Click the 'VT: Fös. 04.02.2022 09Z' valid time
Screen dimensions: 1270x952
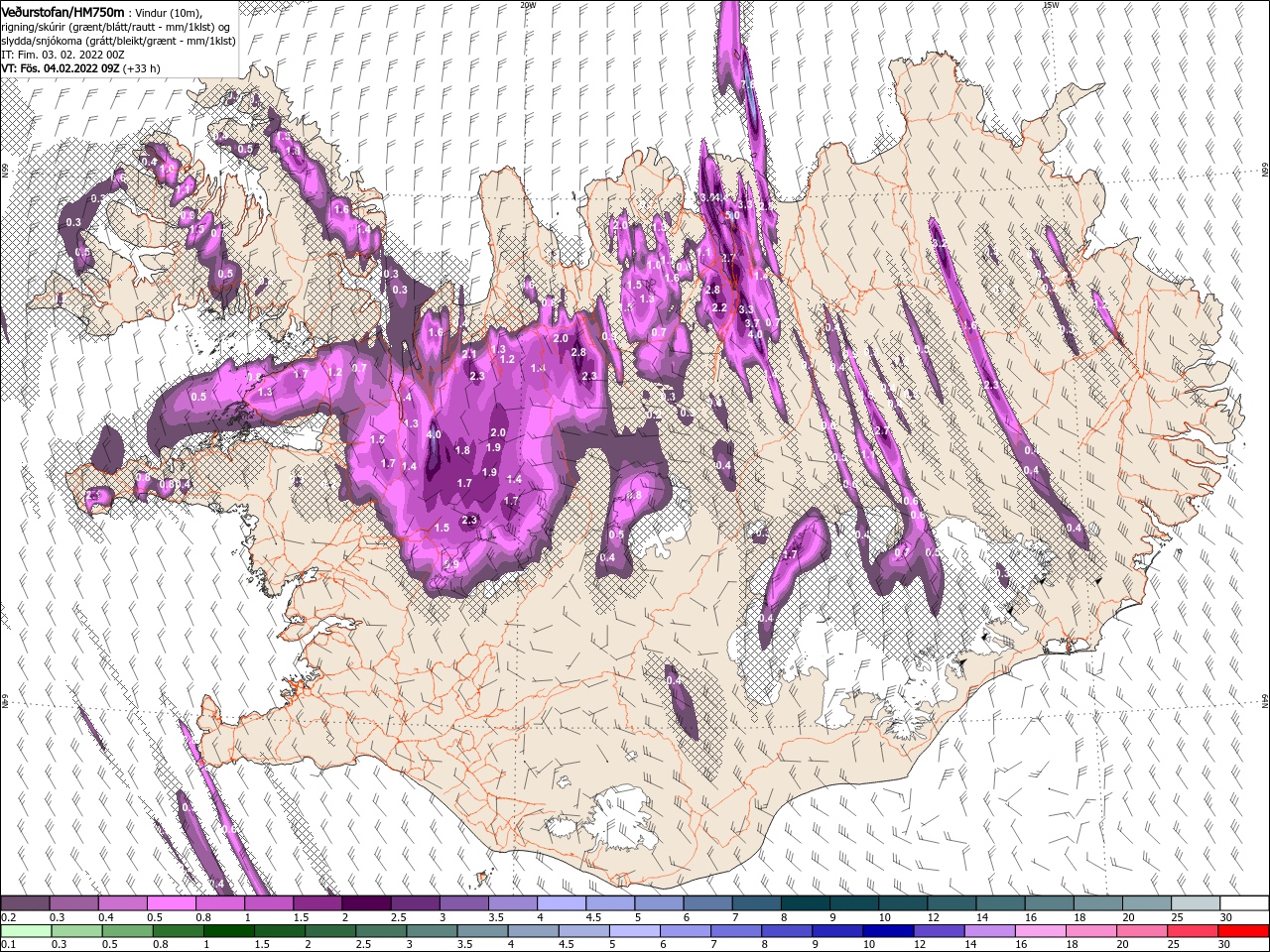click(x=61, y=68)
